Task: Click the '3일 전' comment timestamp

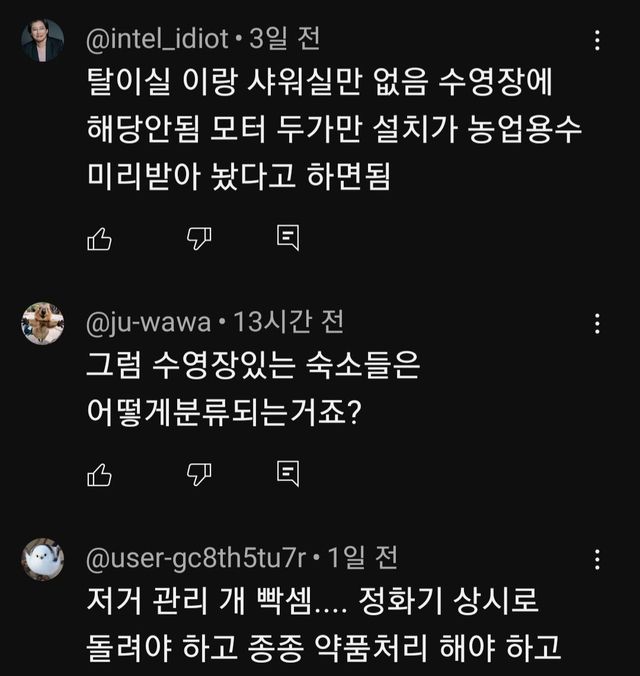Action: point(283,39)
